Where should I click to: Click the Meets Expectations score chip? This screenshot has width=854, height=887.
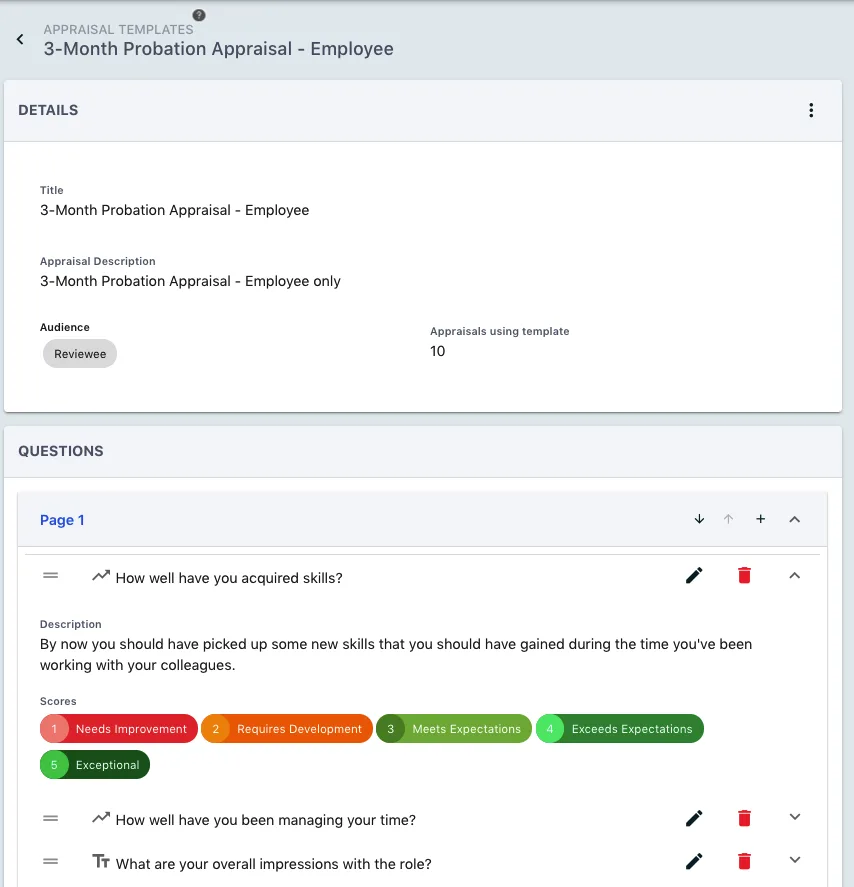point(454,729)
